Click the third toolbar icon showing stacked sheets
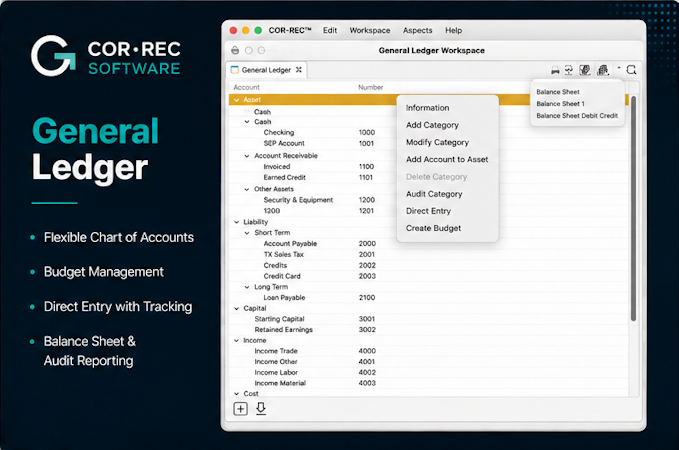This screenshot has width=679, height=450. pos(585,70)
